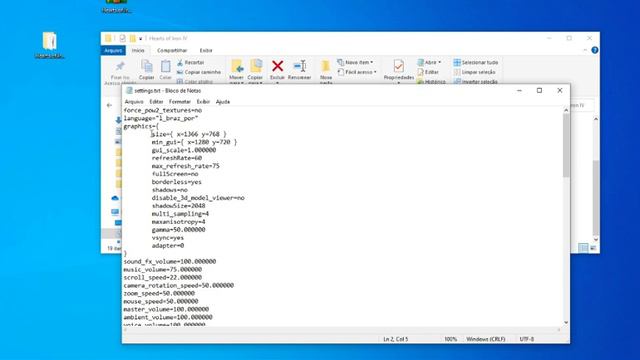Viewport: 640px width, 360px height.
Task: Expand the Fácil acesso dropdown
Action: (x=357, y=72)
